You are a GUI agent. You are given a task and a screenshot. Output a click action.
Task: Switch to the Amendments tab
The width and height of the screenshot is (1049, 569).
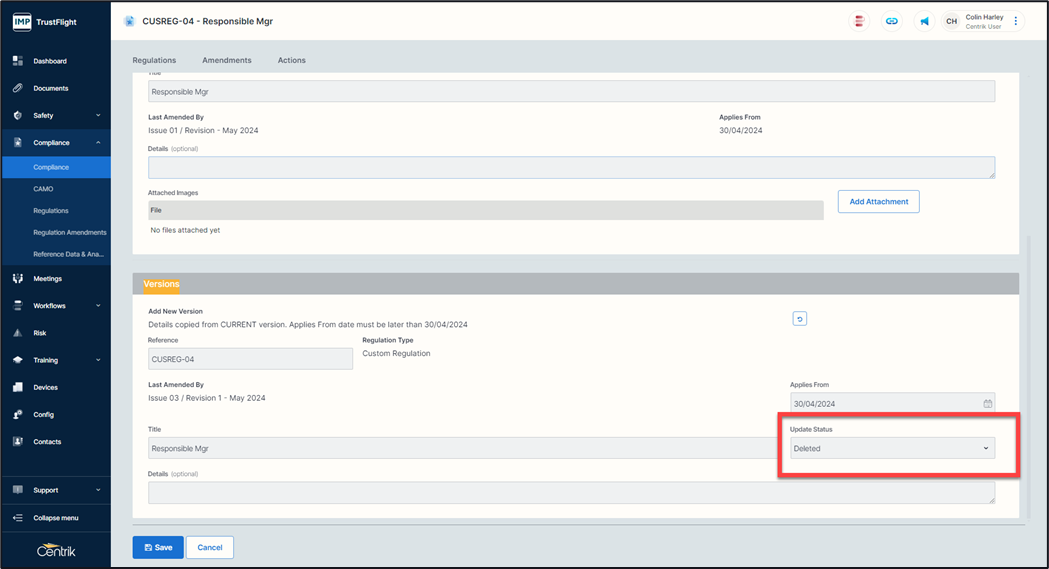click(x=227, y=60)
